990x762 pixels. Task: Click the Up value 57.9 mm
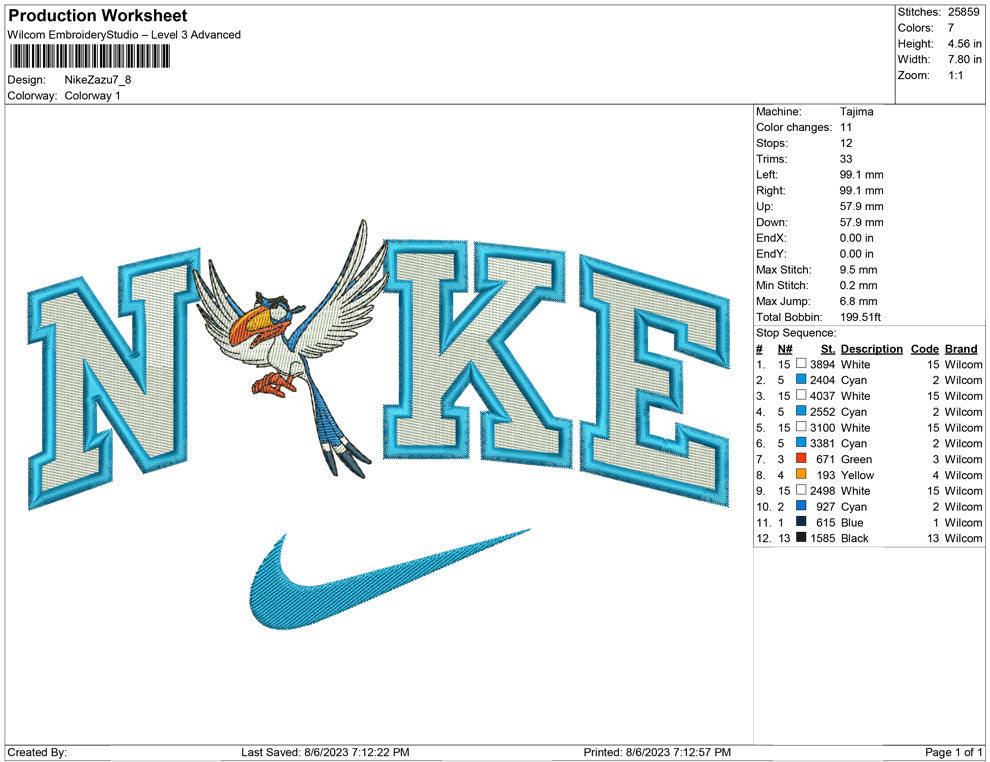pos(861,206)
